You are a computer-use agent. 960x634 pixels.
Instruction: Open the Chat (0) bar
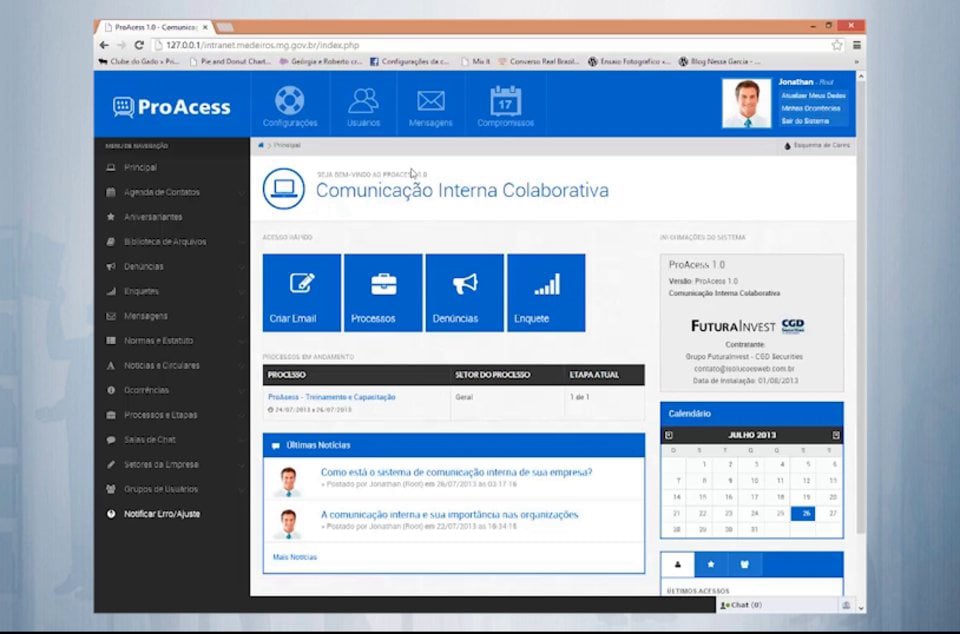pos(777,605)
